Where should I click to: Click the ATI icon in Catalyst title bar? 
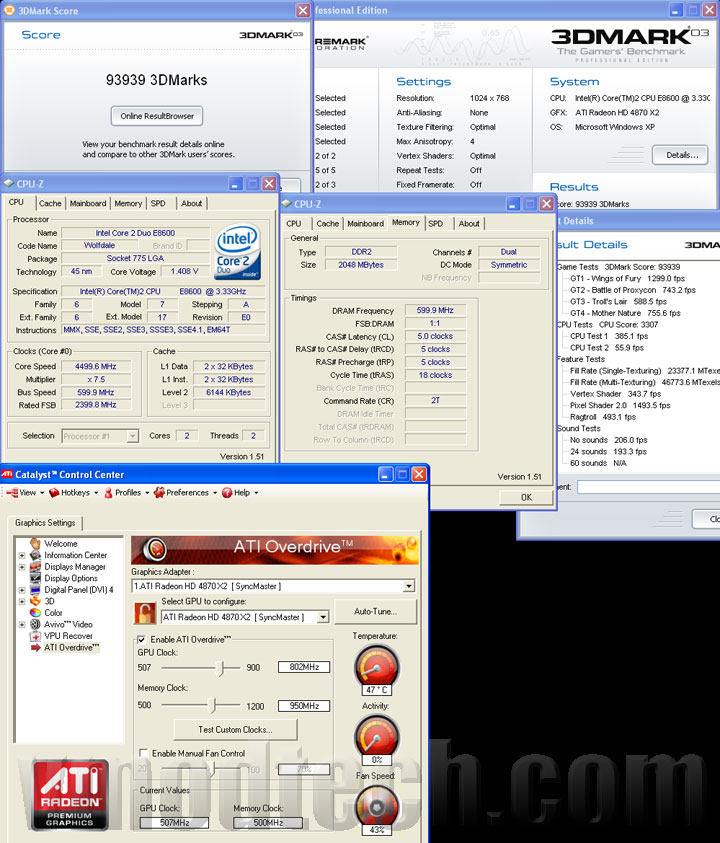pyautogui.click(x=7, y=474)
